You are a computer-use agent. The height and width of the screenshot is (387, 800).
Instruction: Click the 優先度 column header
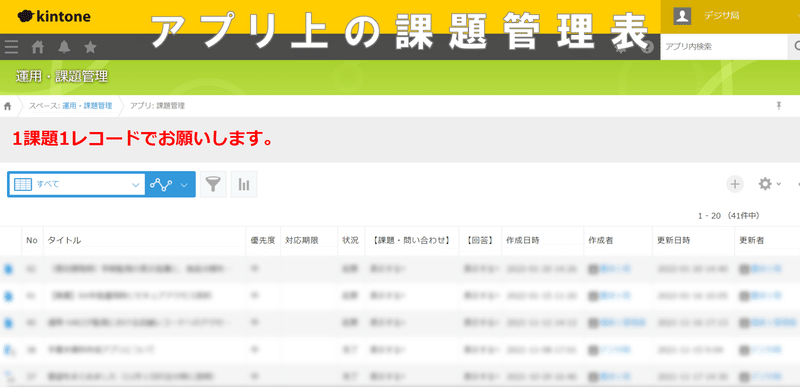(x=263, y=241)
